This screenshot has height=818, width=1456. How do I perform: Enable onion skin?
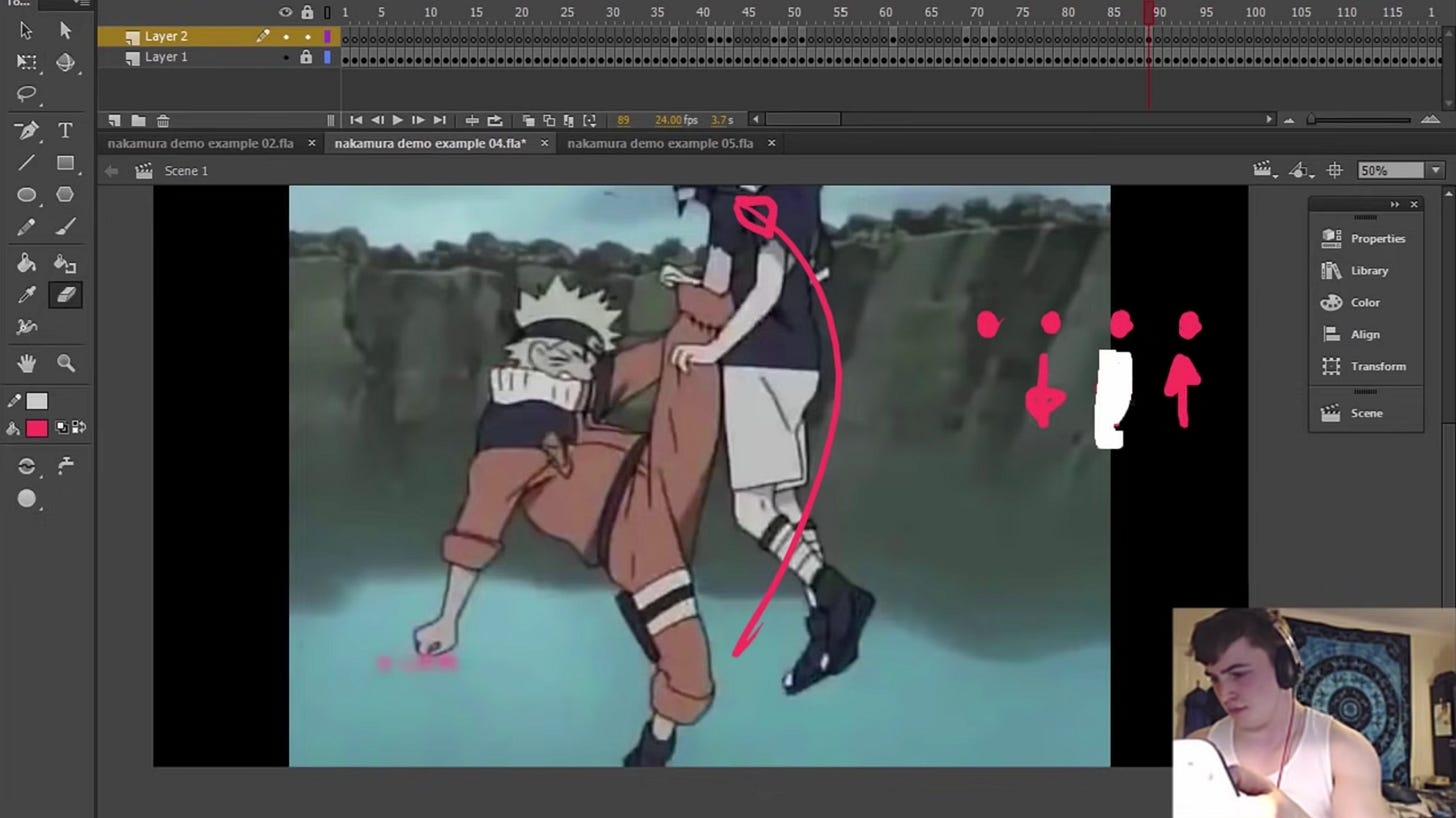click(529, 120)
